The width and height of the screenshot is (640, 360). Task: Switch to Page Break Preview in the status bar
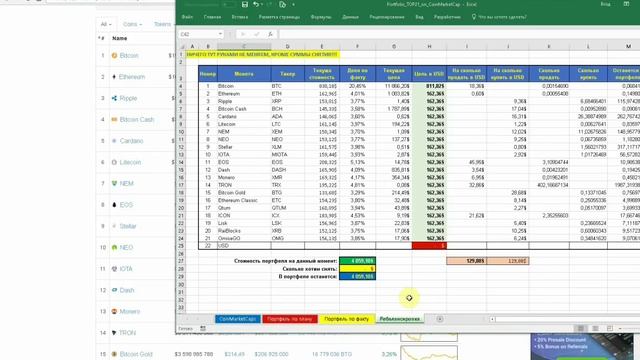point(609,329)
